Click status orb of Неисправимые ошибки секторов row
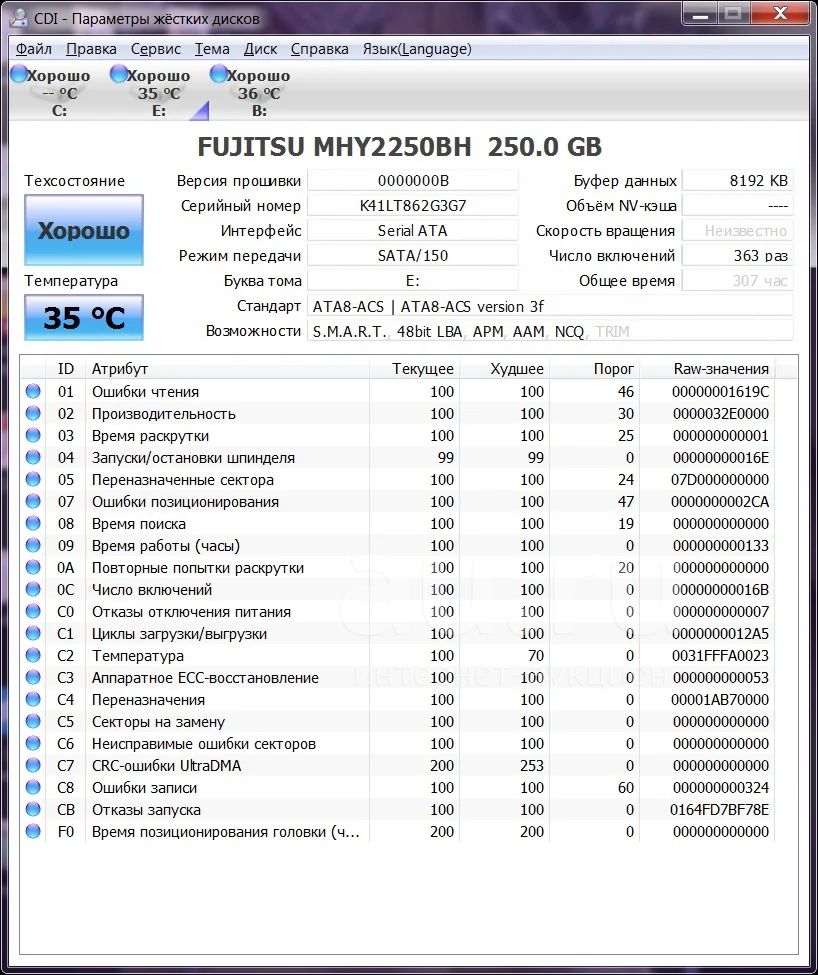818x975 pixels. pyautogui.click(x=33, y=743)
